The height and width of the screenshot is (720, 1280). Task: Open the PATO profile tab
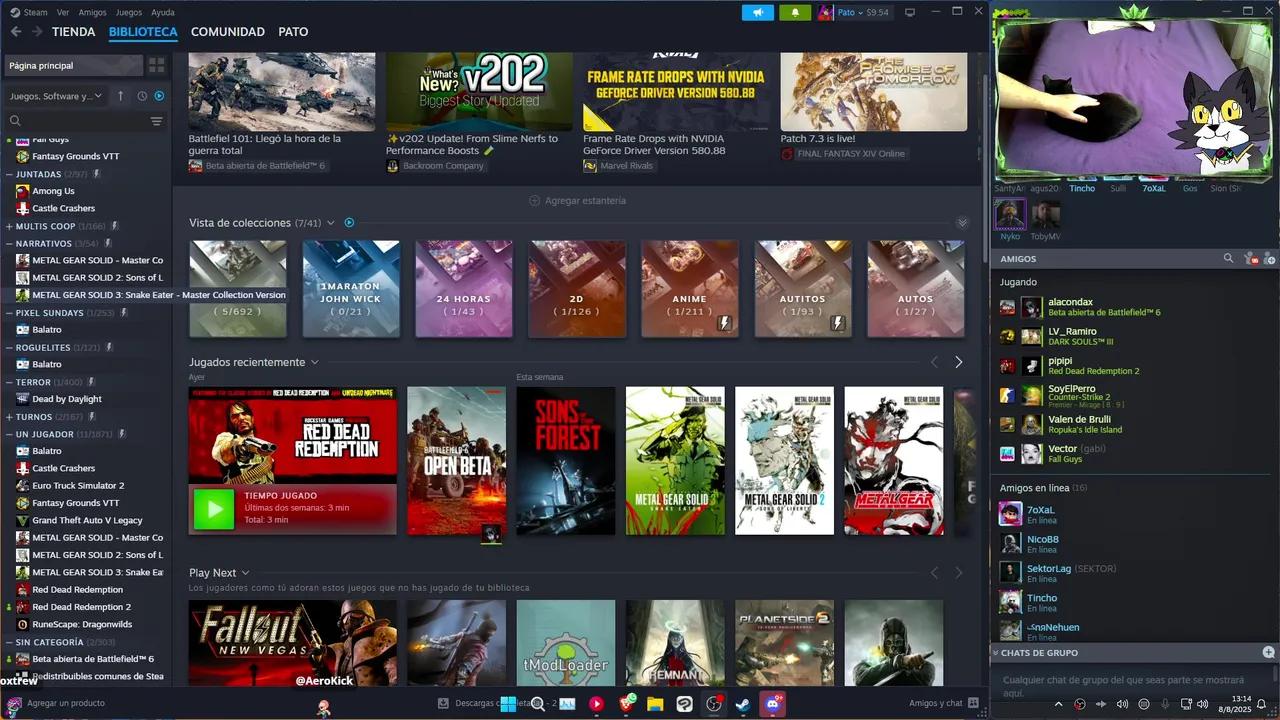tap(293, 32)
